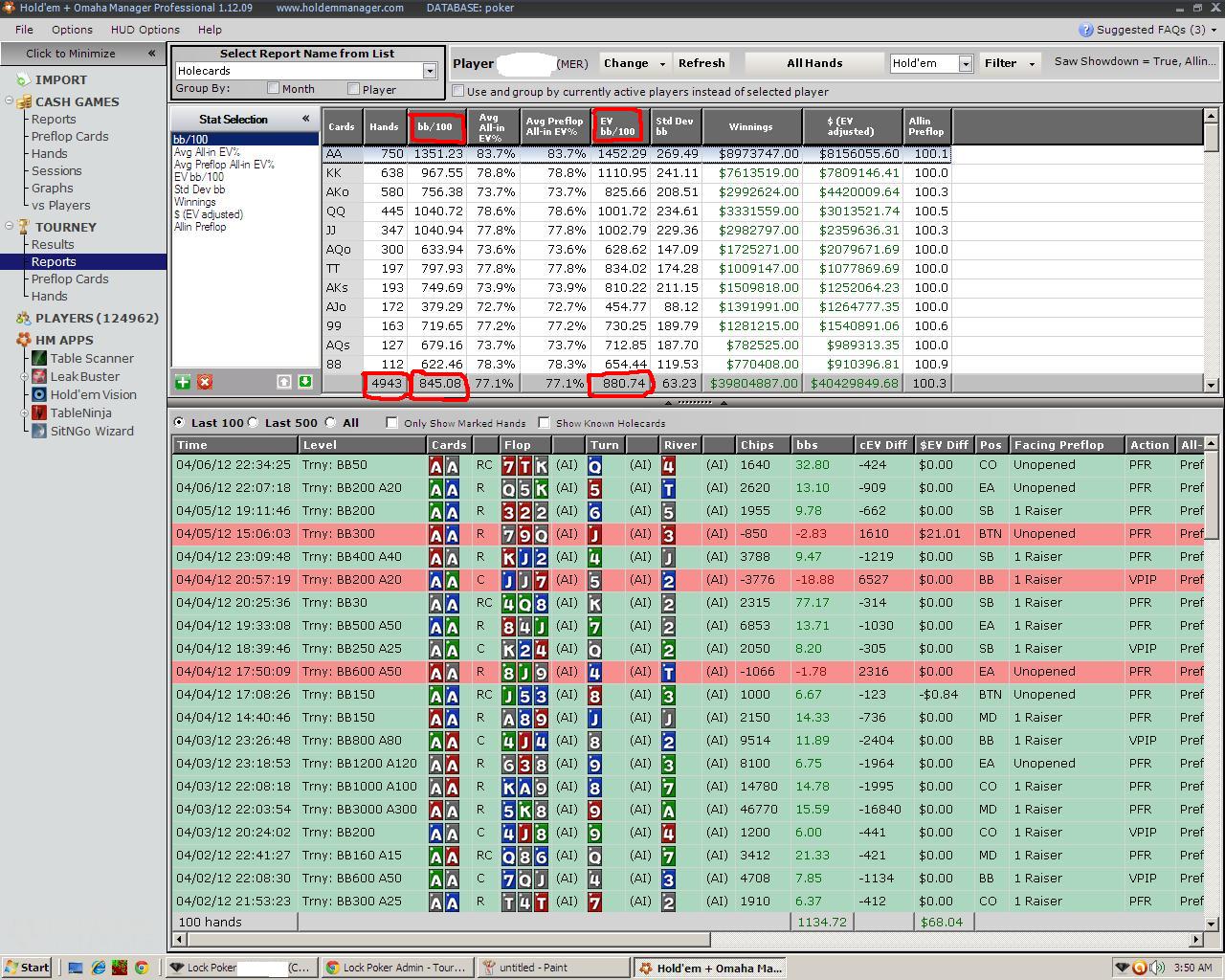This screenshot has height=980, width=1225.
Task: Expand TableNinja tree node
Action: pyautogui.click(x=25, y=412)
